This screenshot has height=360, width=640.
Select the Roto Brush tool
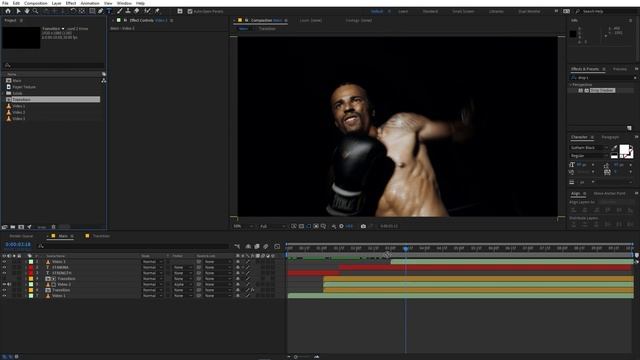147,11
